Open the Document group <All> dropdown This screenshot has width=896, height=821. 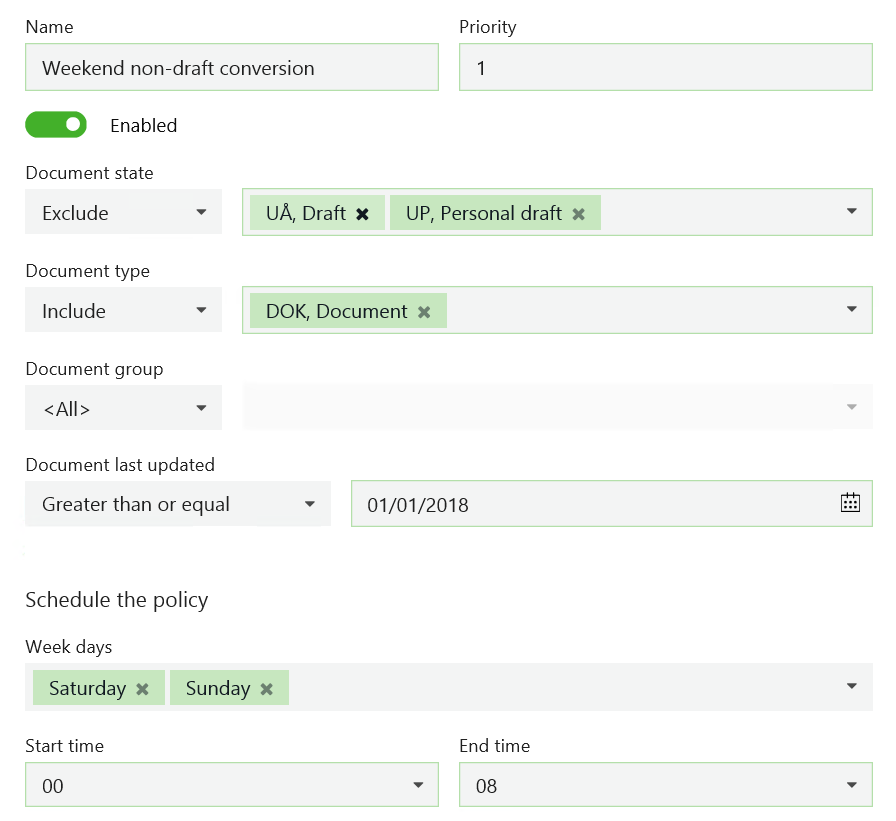coord(123,408)
